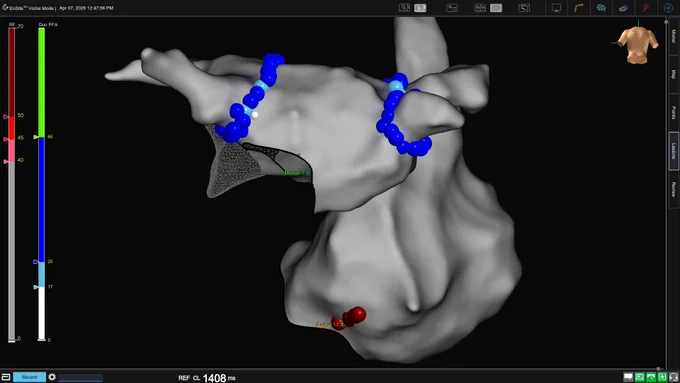
Task: Click the picture-in-picture layout icon
Action: pos(452,8)
